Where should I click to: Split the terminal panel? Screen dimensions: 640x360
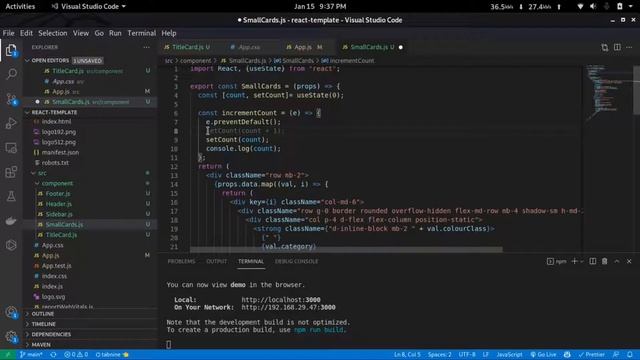coord(593,261)
